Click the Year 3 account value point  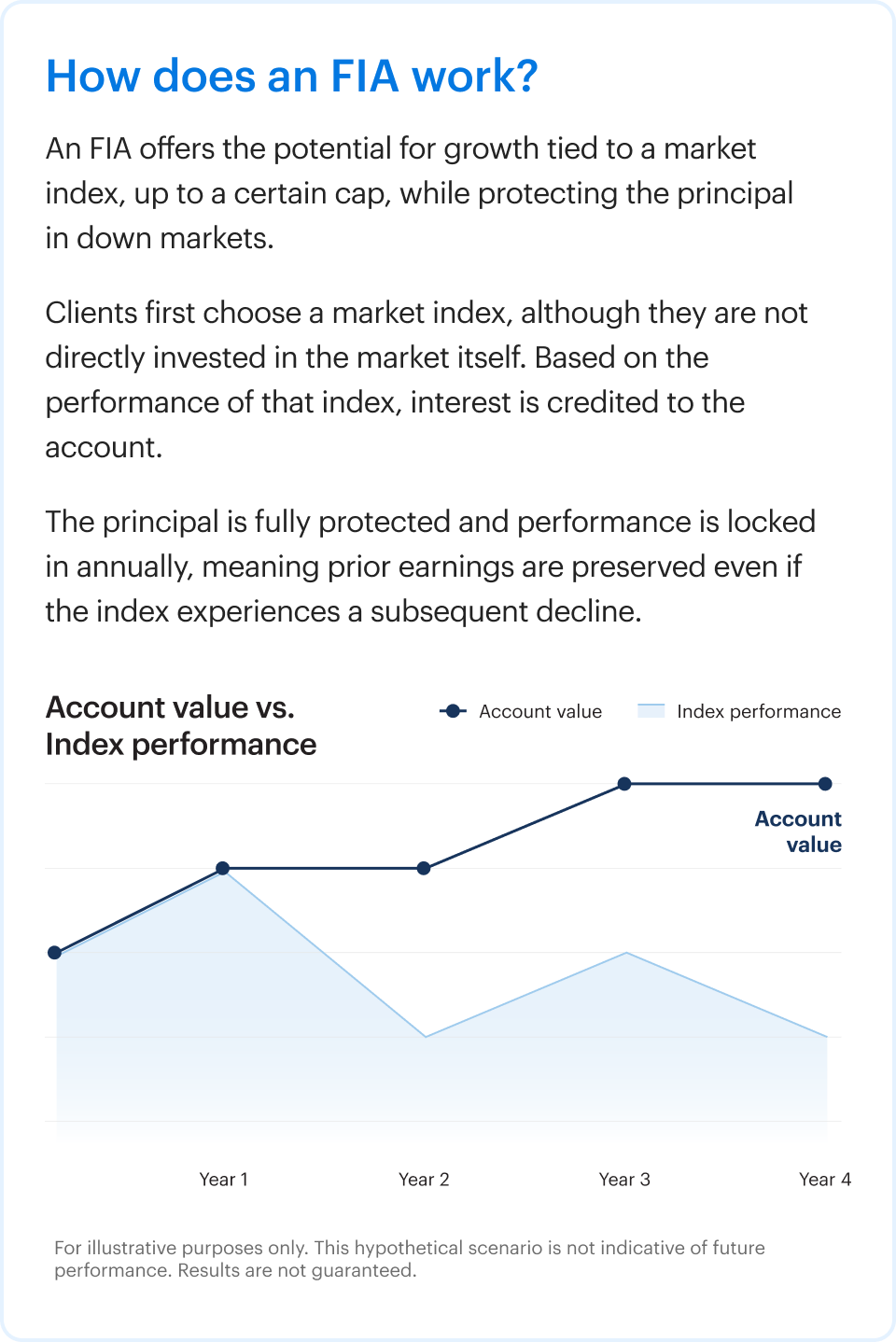[x=624, y=784]
